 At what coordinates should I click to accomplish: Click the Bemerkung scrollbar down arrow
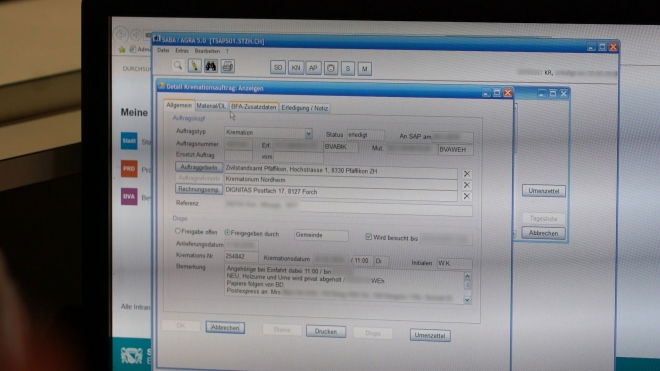point(467,300)
